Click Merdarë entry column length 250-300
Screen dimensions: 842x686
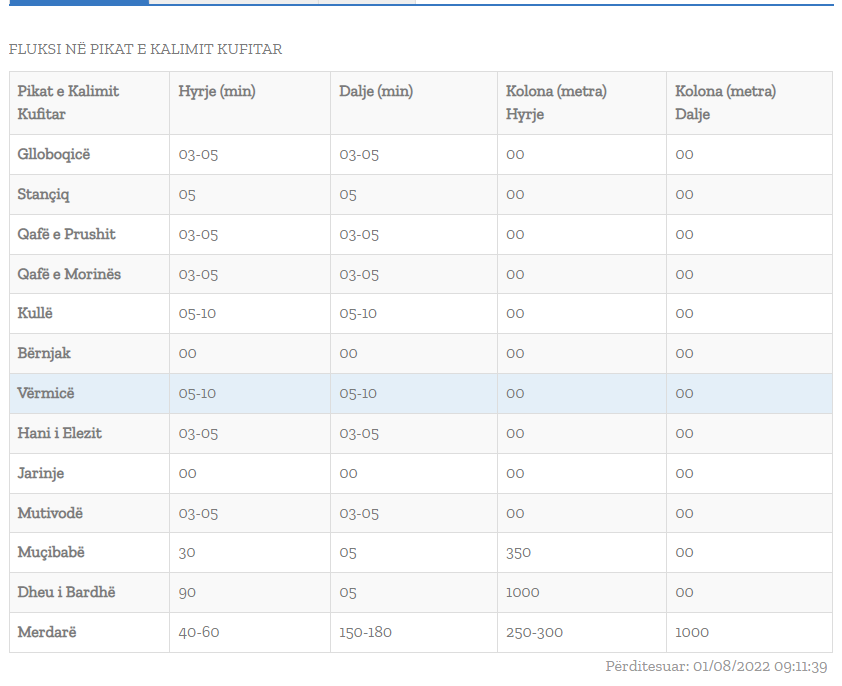(535, 632)
